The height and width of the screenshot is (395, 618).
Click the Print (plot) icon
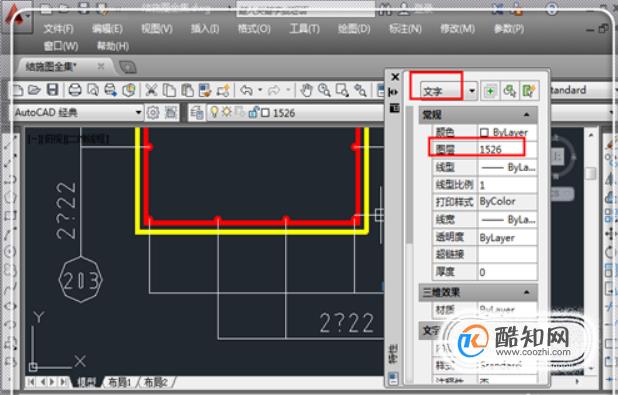[74, 90]
